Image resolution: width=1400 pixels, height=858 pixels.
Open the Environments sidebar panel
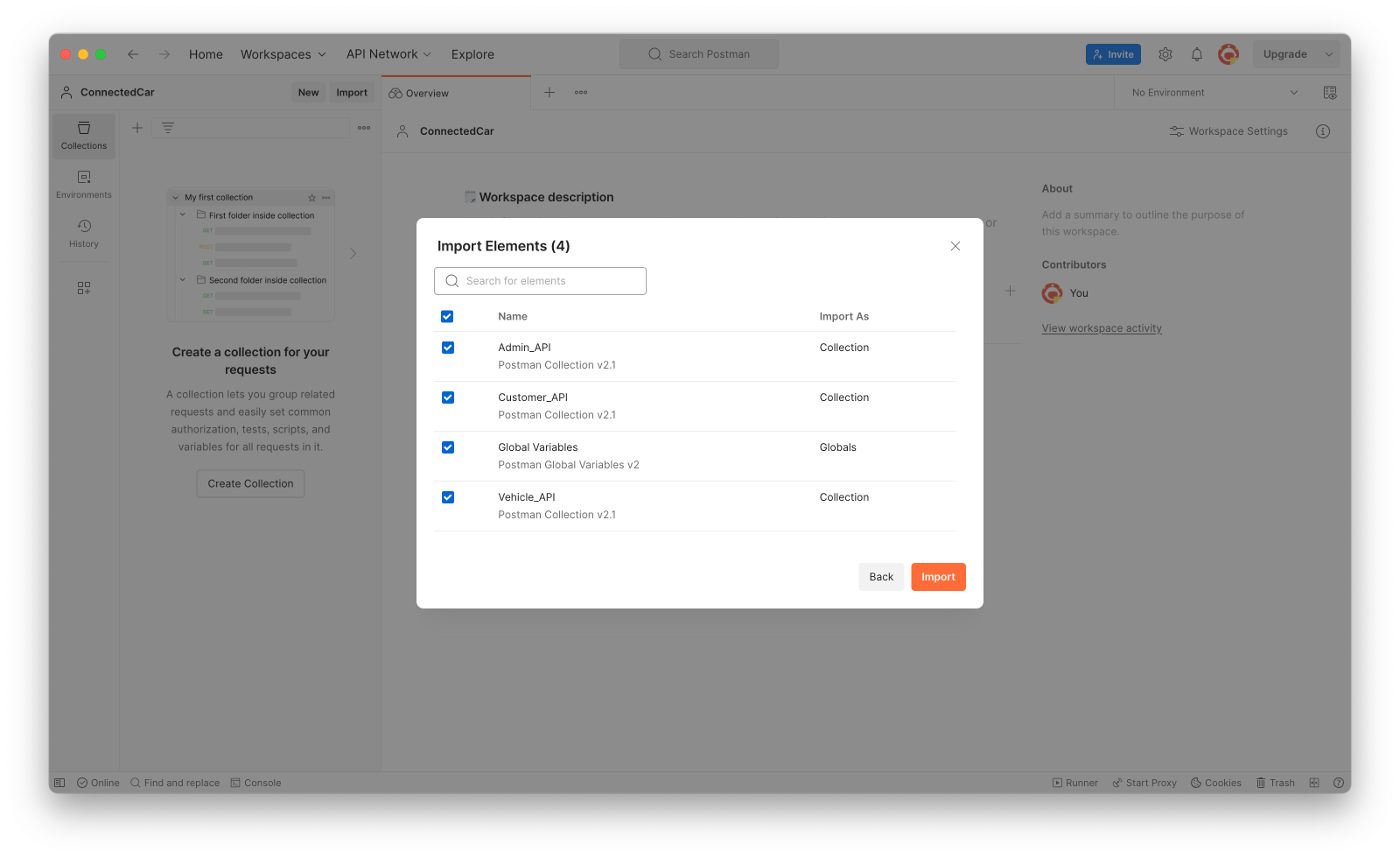84,185
